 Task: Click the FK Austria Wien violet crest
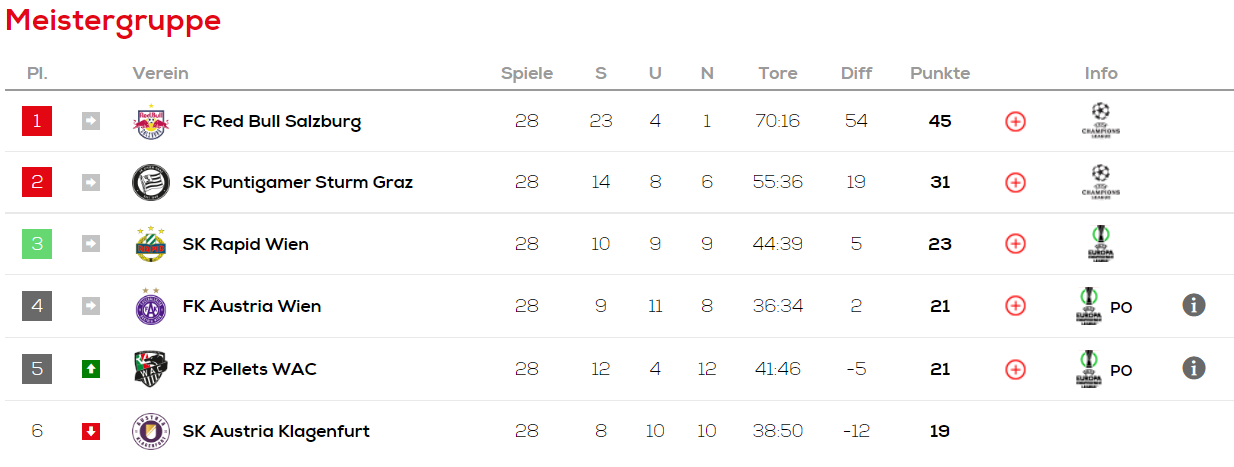click(x=151, y=306)
